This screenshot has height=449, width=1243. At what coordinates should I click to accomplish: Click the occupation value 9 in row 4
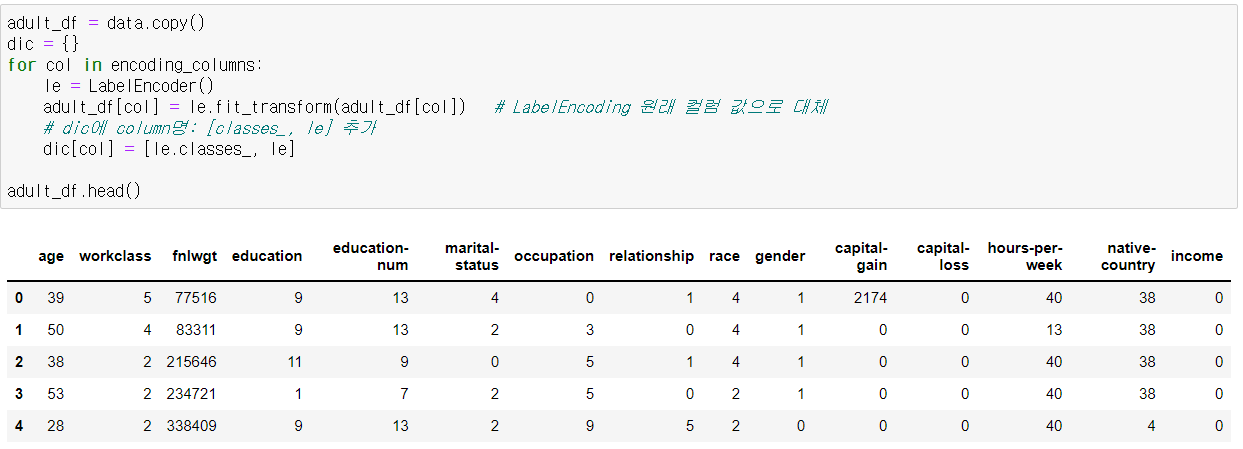pos(589,426)
